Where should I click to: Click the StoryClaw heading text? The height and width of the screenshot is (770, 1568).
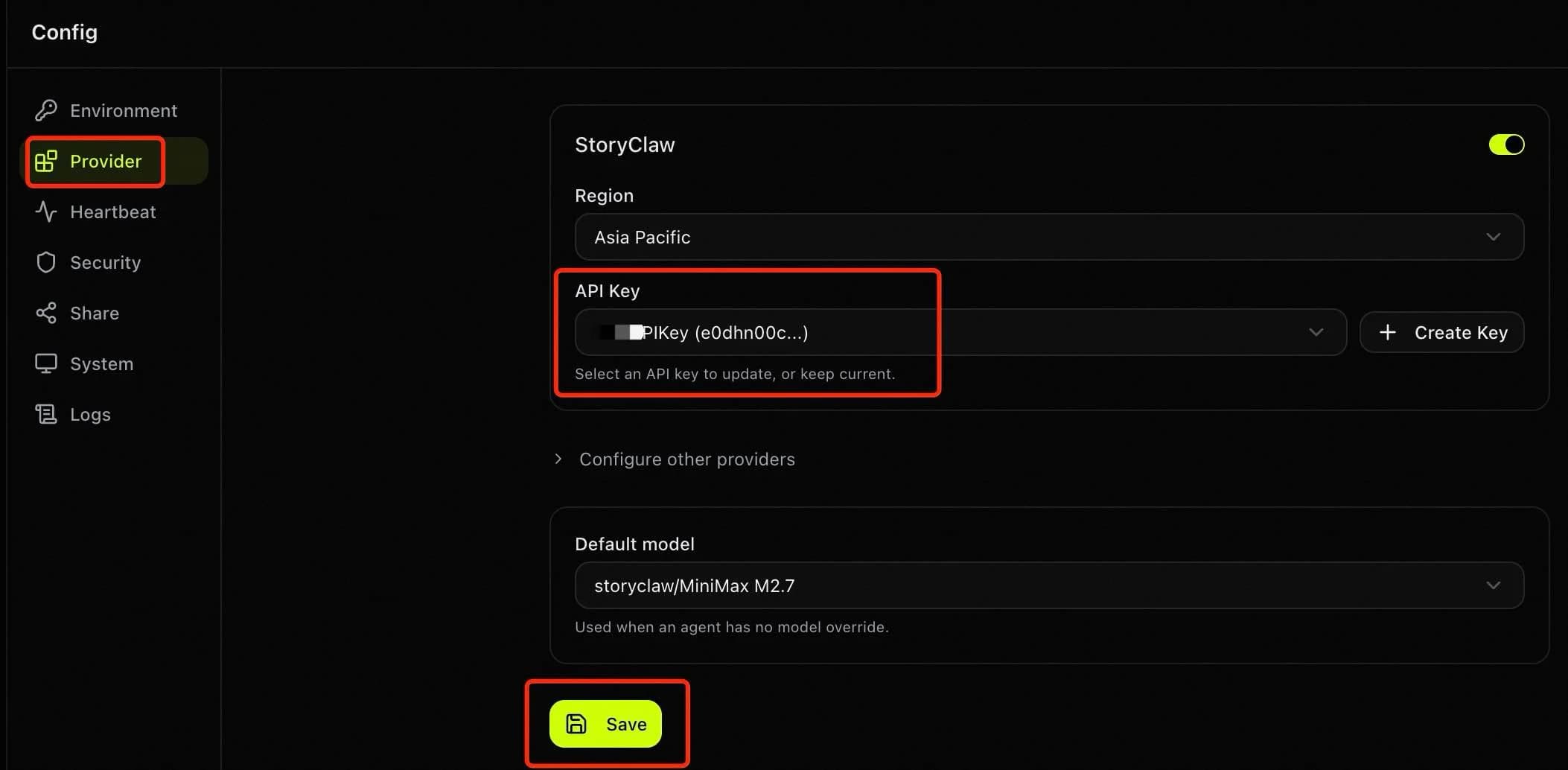click(625, 144)
